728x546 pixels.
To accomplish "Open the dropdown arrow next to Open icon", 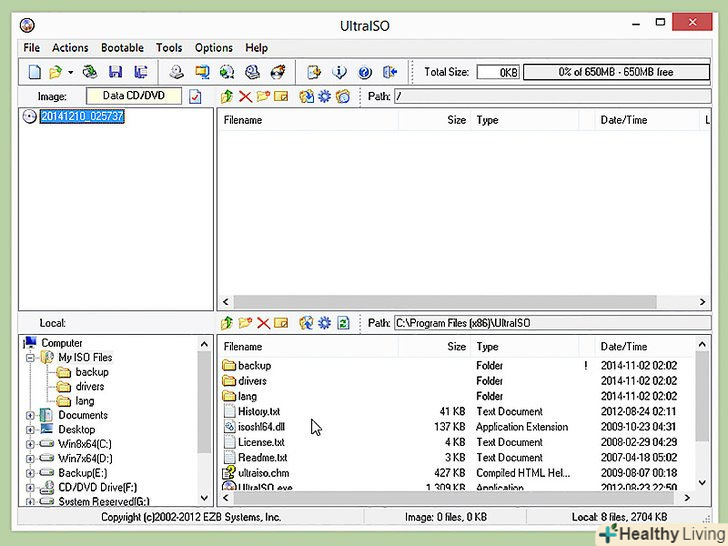I will 70,72.
